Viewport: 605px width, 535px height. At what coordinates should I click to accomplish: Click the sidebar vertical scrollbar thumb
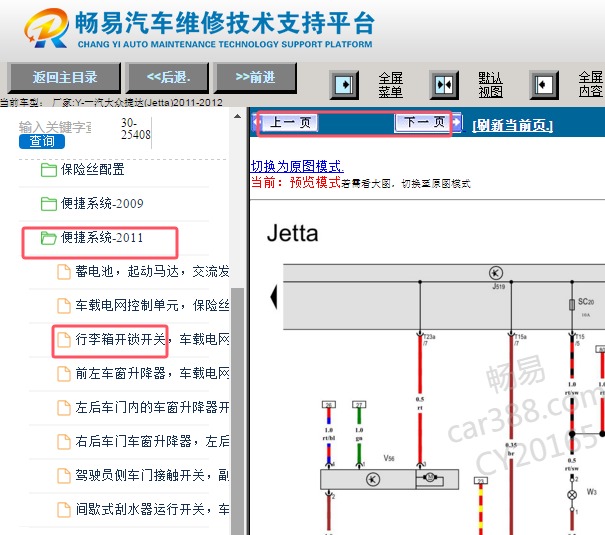click(237, 411)
